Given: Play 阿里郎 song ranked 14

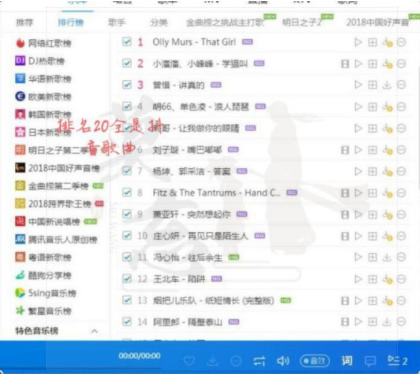Looking at the screenshot, I should click(x=358, y=322).
